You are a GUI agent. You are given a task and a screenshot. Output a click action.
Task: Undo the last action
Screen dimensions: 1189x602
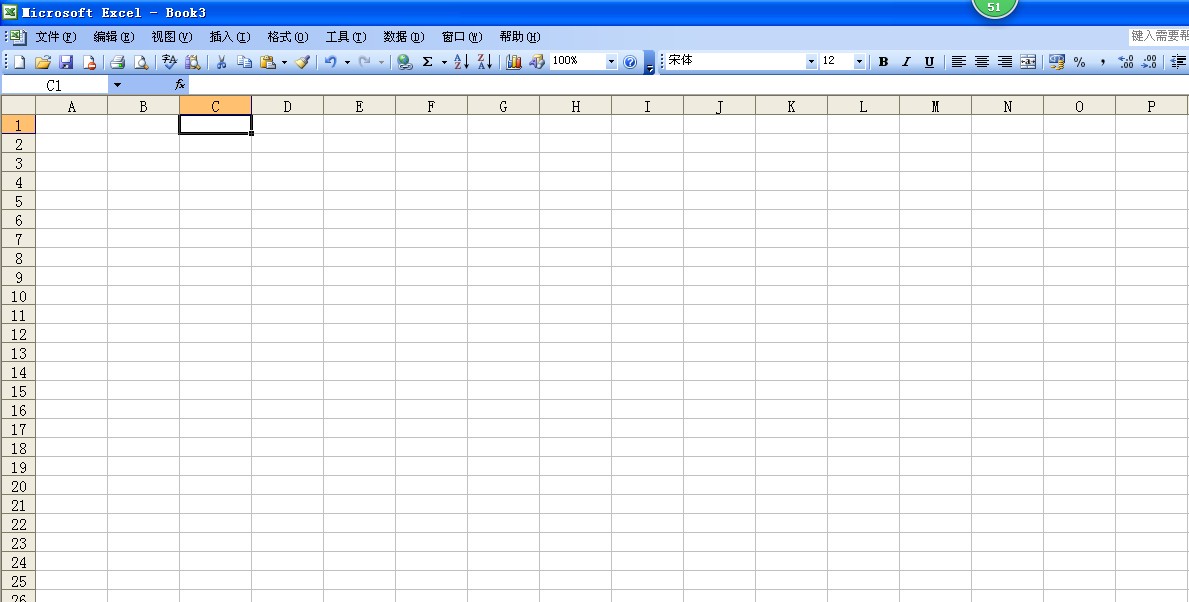point(331,62)
